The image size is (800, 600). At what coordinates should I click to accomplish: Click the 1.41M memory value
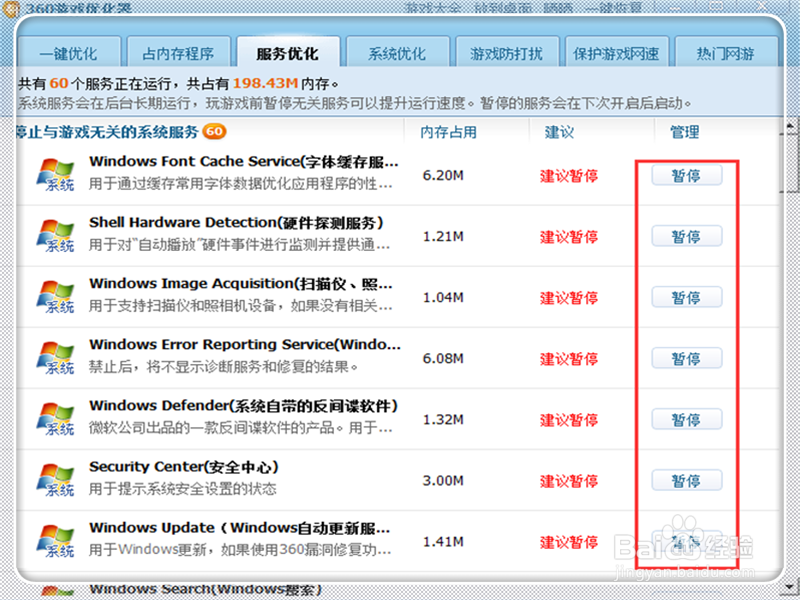443,541
